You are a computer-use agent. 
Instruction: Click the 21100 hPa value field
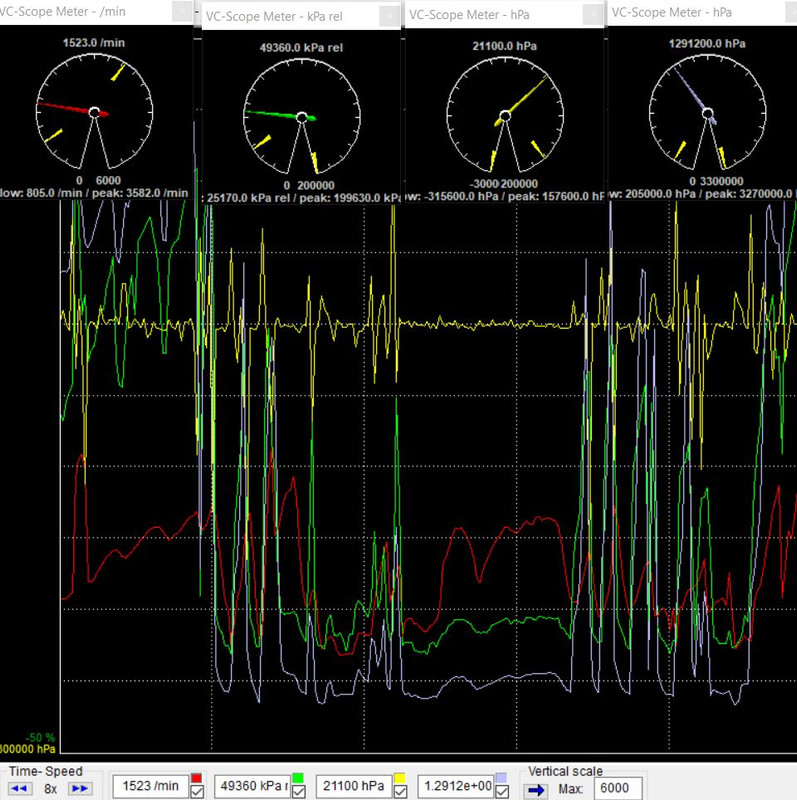click(x=354, y=786)
